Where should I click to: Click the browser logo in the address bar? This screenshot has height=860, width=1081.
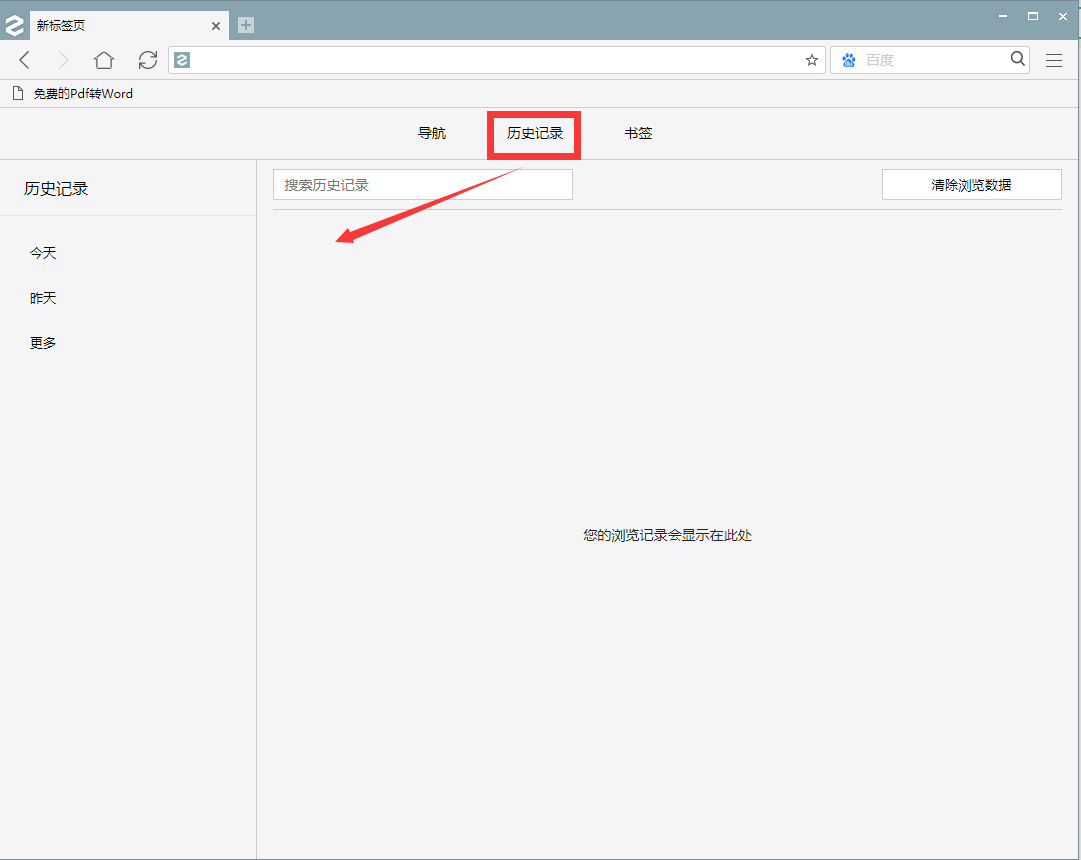182,60
